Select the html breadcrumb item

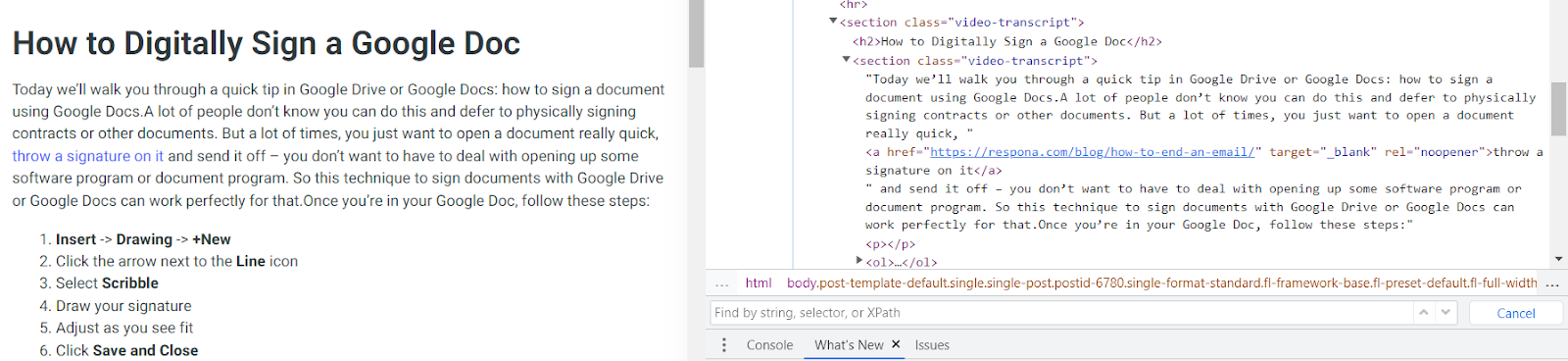coord(759,284)
